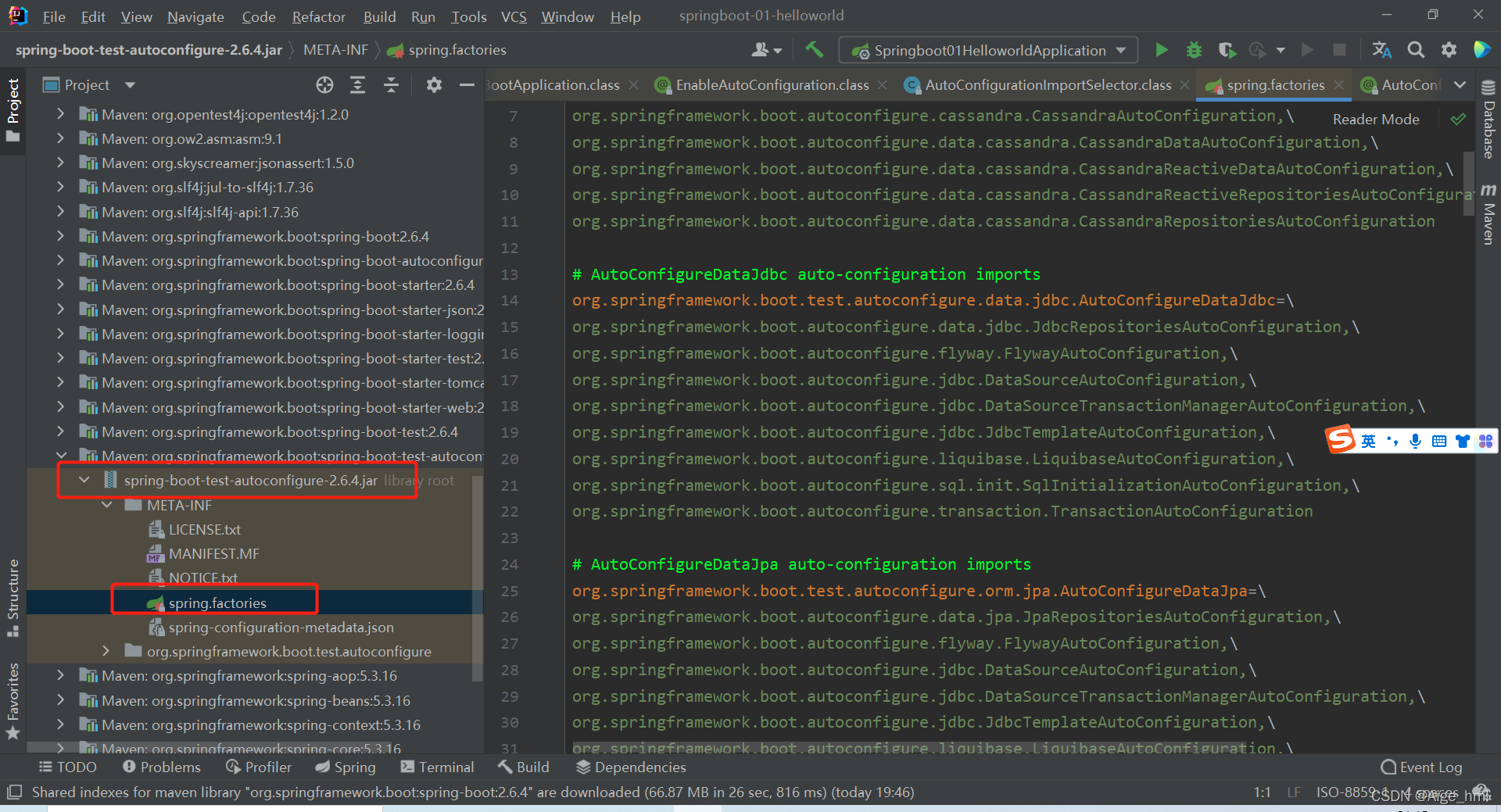Open the Refactor menu
This screenshot has width=1501, height=812.
(318, 16)
